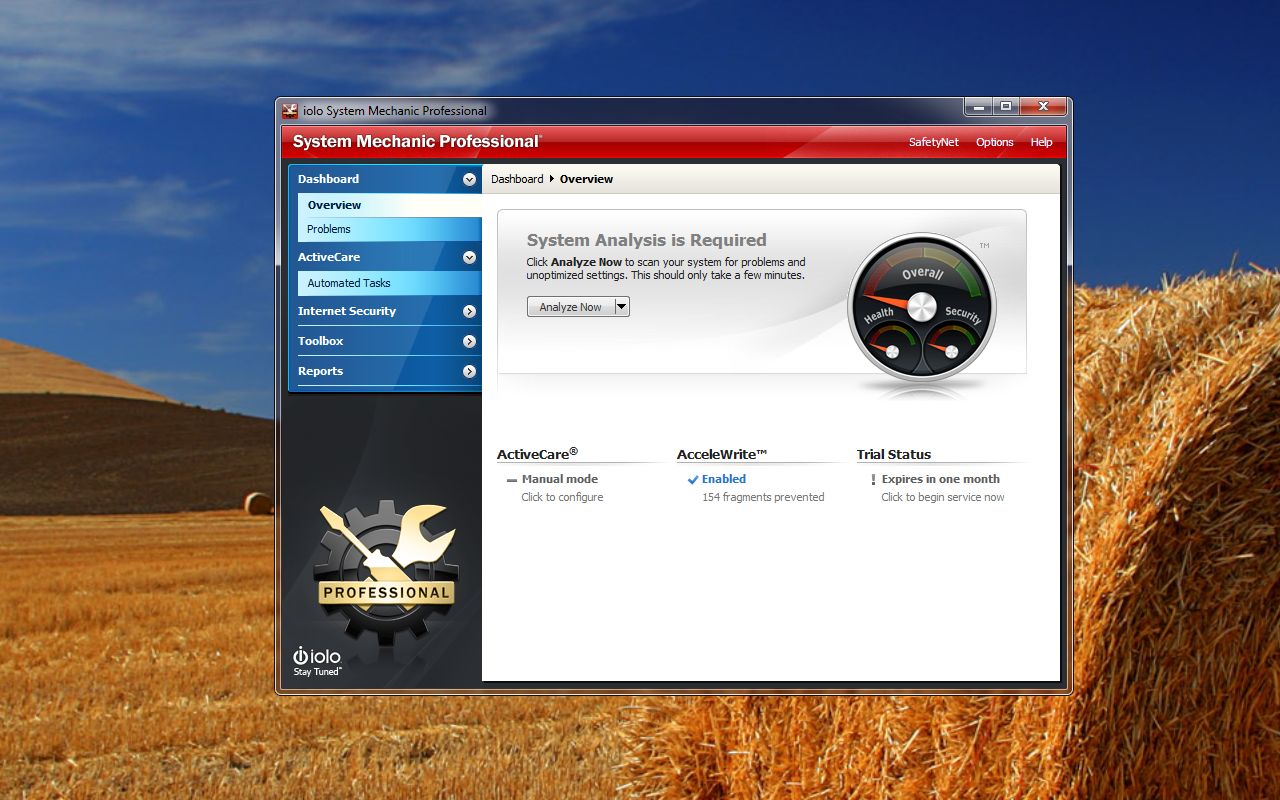
Task: Click the ActiveCare section heading
Action: point(537,453)
